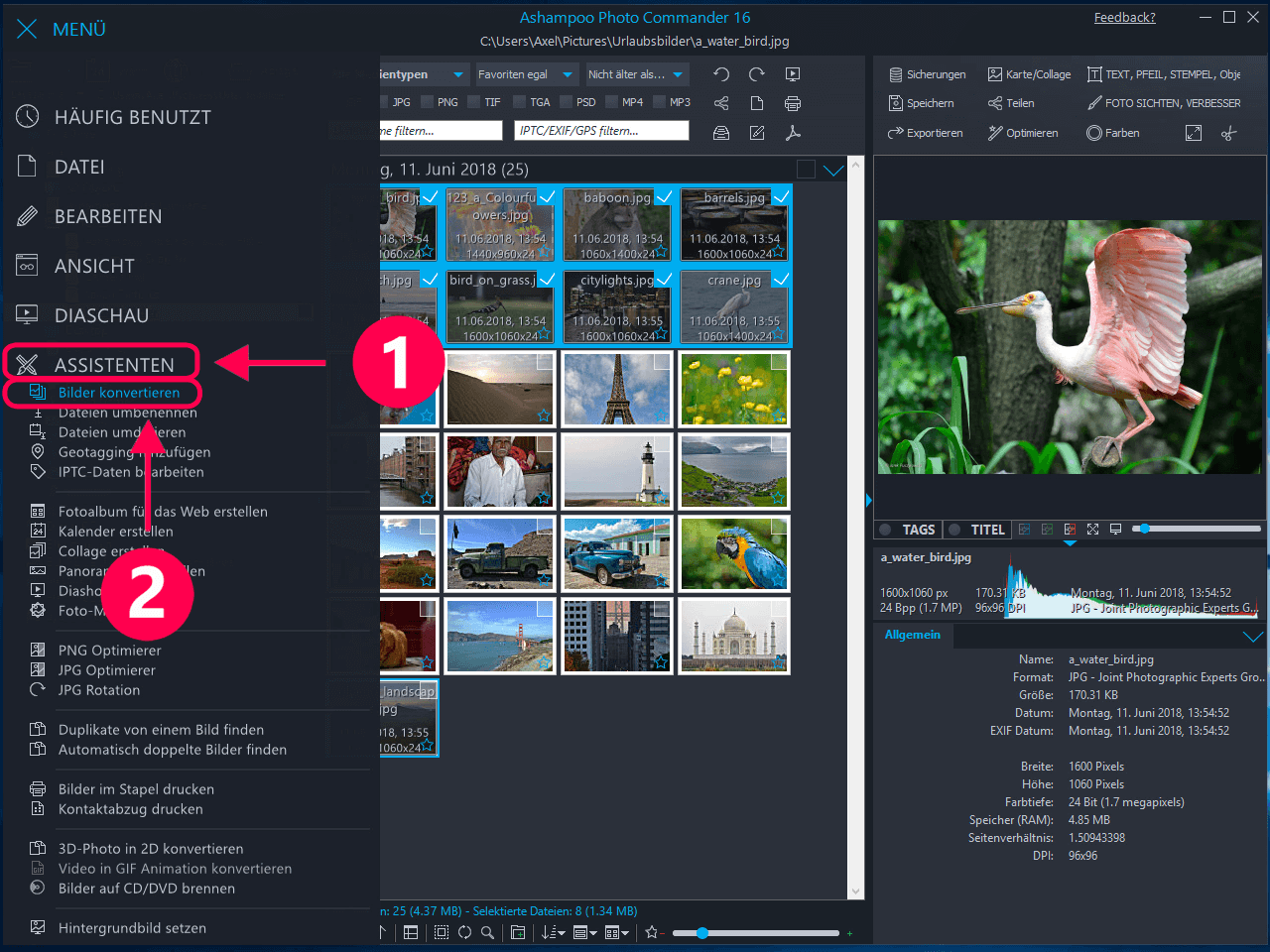Collapse the 11. Juni 2018 group chevron
This screenshot has height=952, width=1270.
pyautogui.click(x=833, y=170)
